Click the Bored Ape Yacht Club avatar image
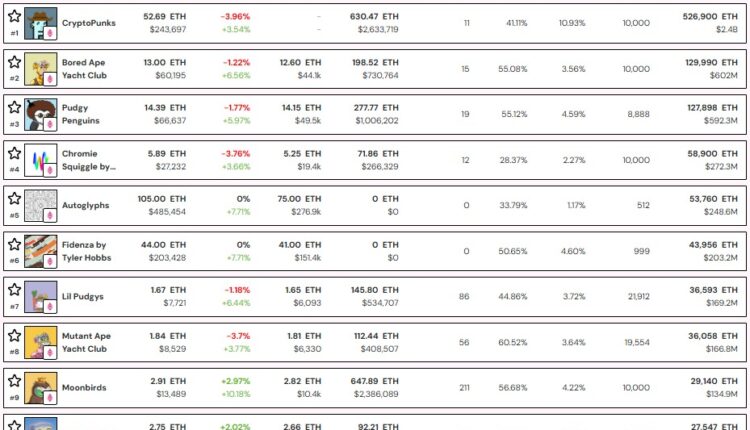The height and width of the screenshot is (430, 750). (x=39, y=68)
